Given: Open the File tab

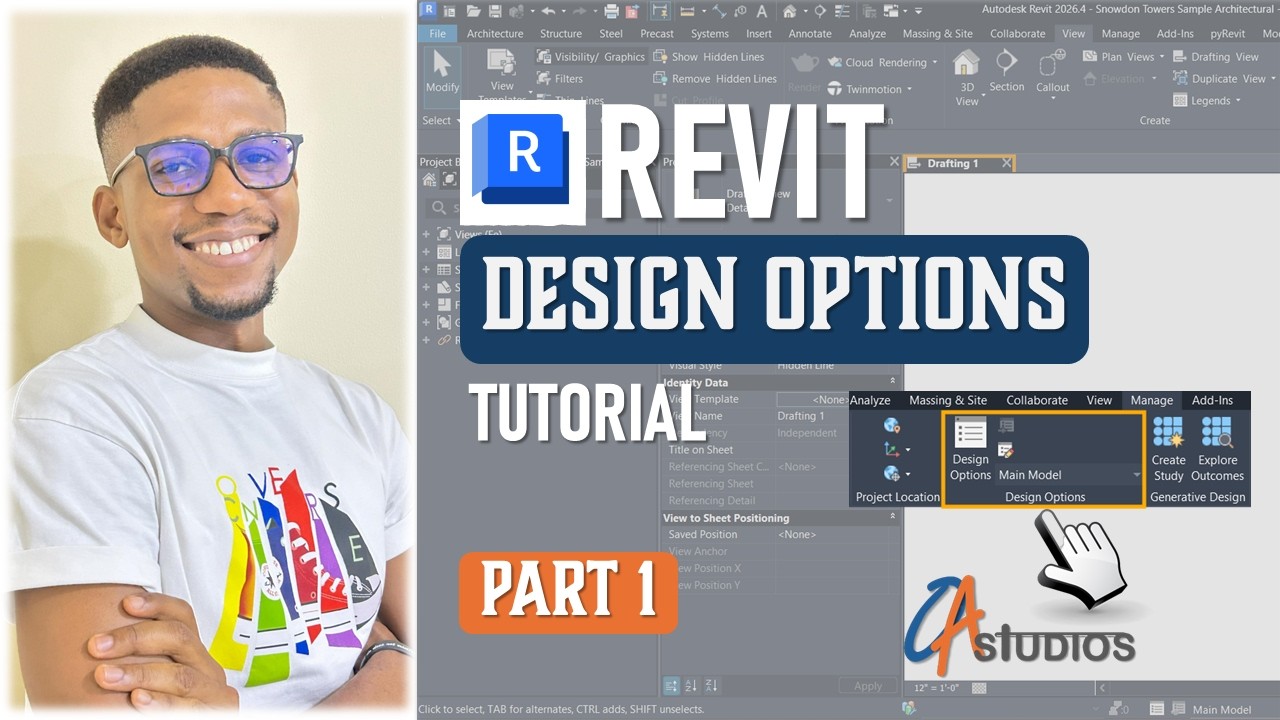Looking at the screenshot, I should tap(437, 34).
